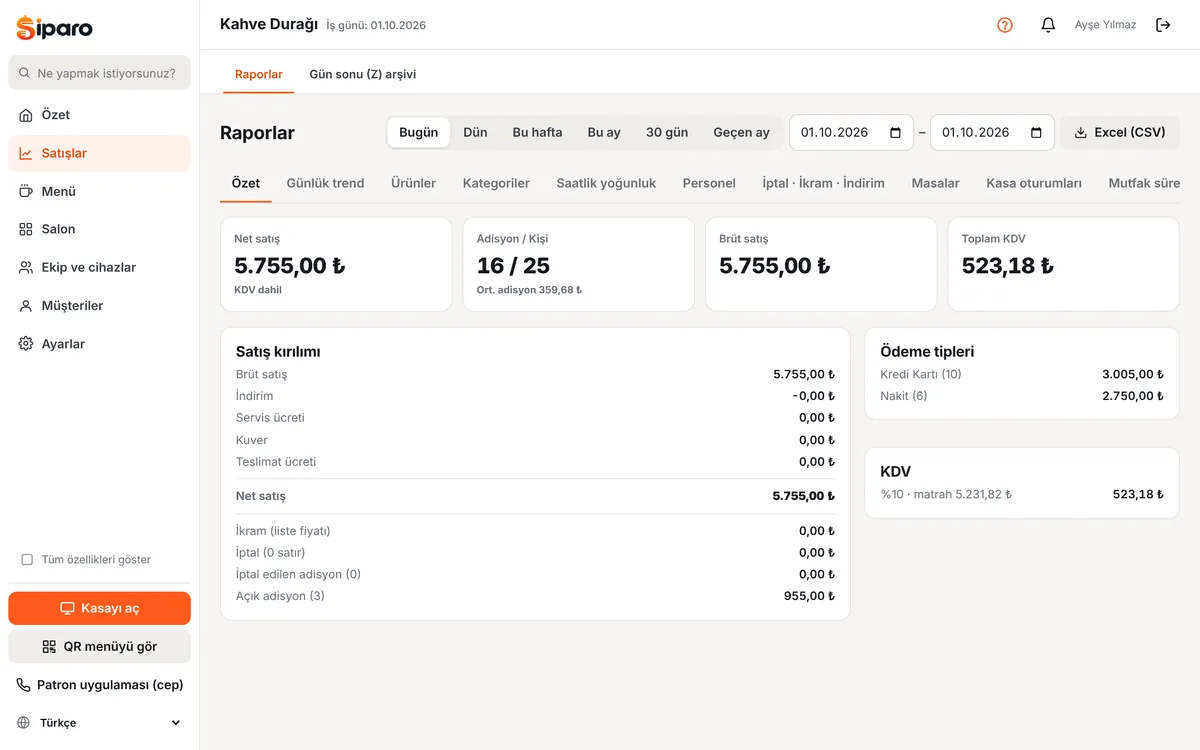Click the home icon beside Özet
The width and height of the screenshot is (1200, 750).
[x=26, y=115]
